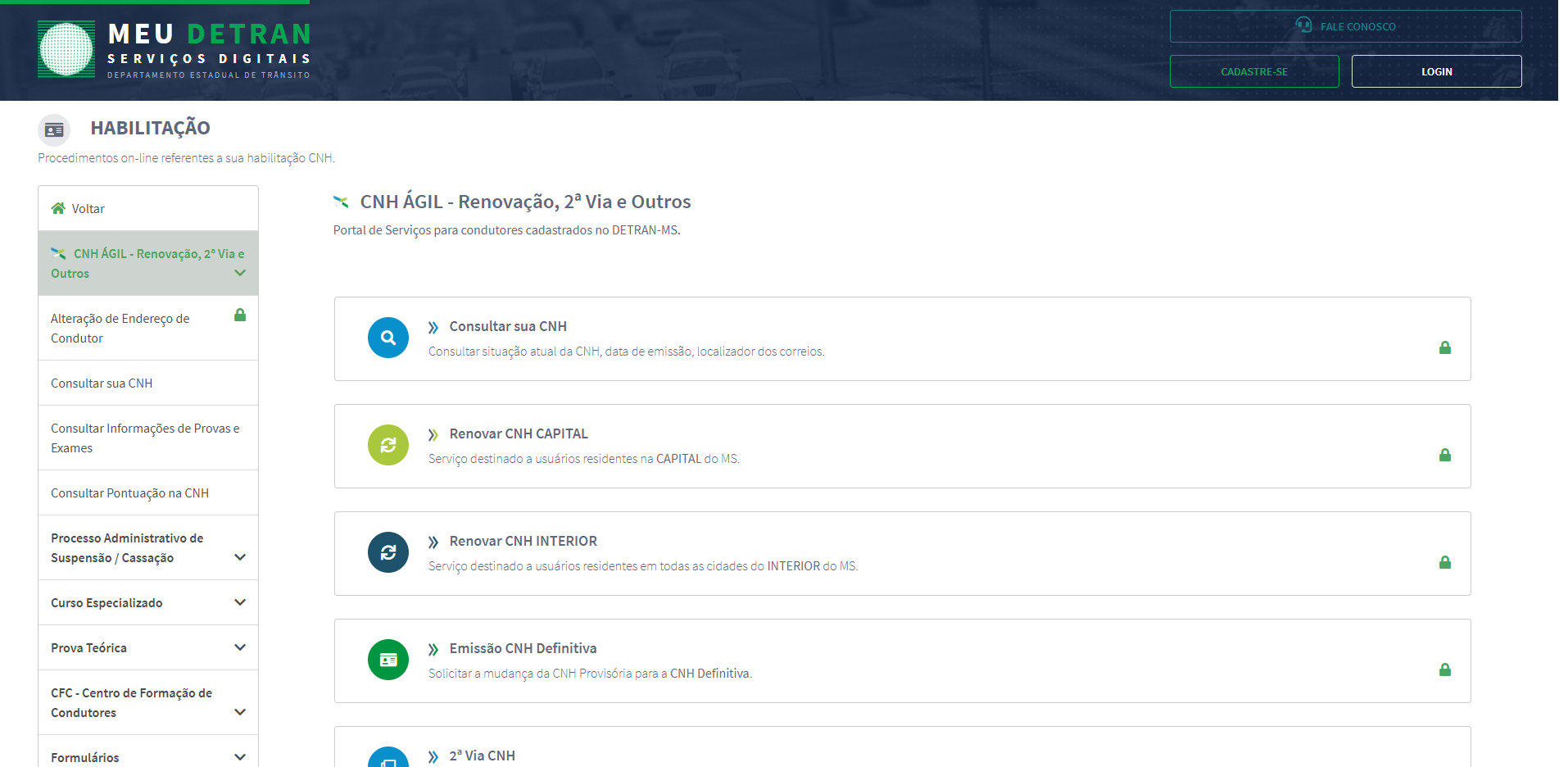Image resolution: width=1568 pixels, height=767 pixels.
Task: Click the FALE CONOSCO button
Action: pyautogui.click(x=1345, y=26)
